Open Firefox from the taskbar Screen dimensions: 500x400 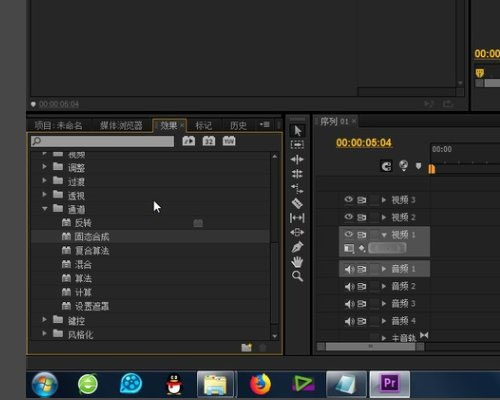pyautogui.click(x=260, y=384)
